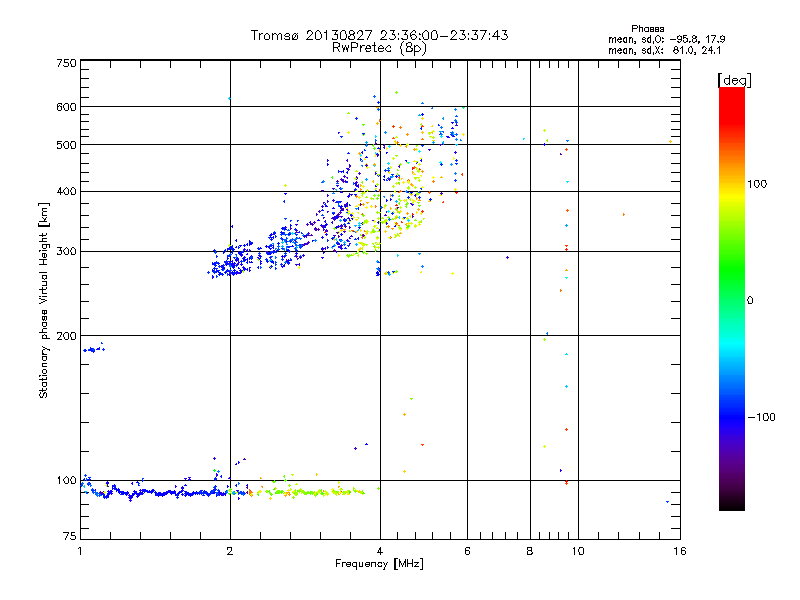800x600 pixels.
Task: Click the x-axis tick label "4"
Action: coord(379,551)
